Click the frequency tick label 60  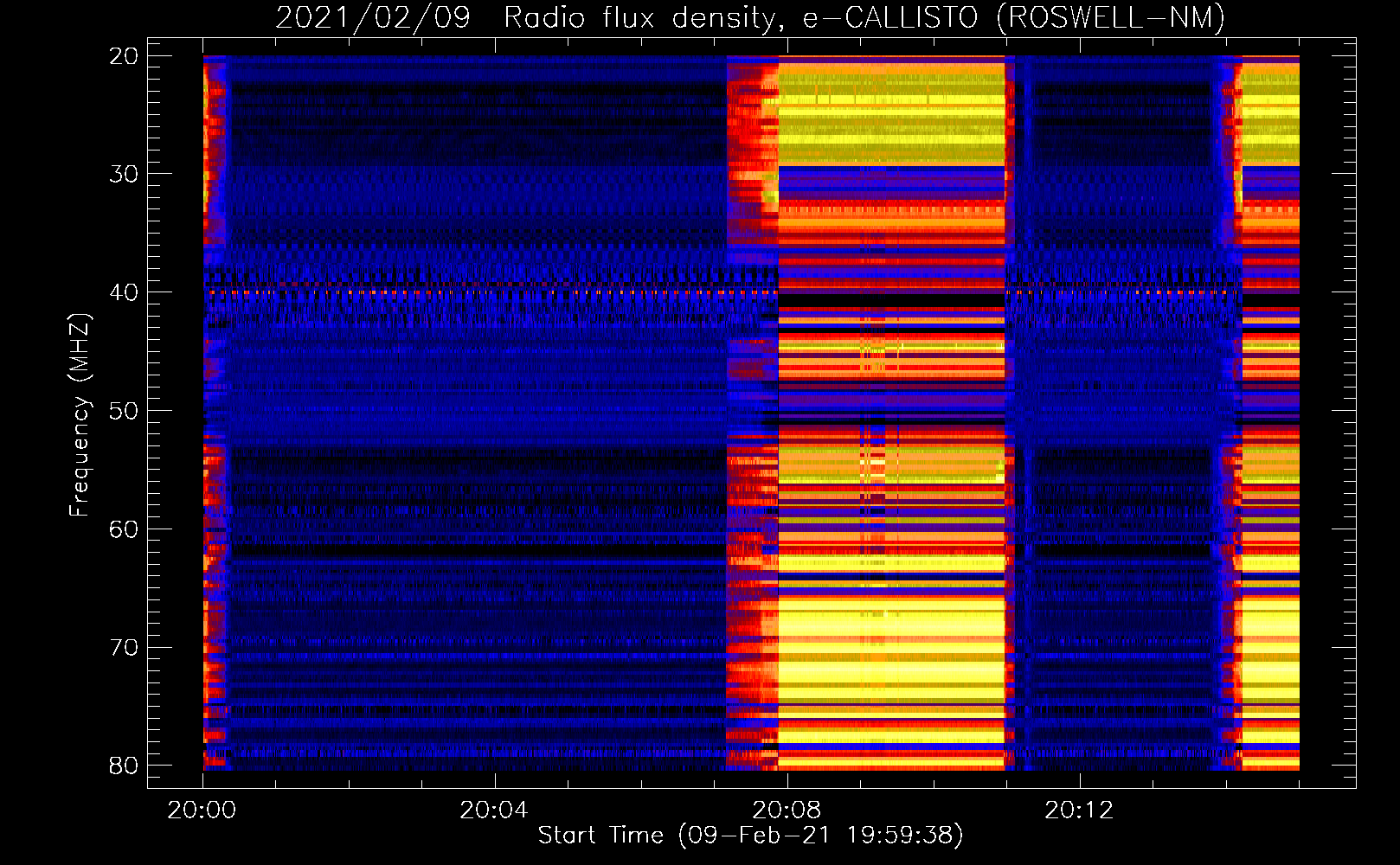click(x=124, y=529)
